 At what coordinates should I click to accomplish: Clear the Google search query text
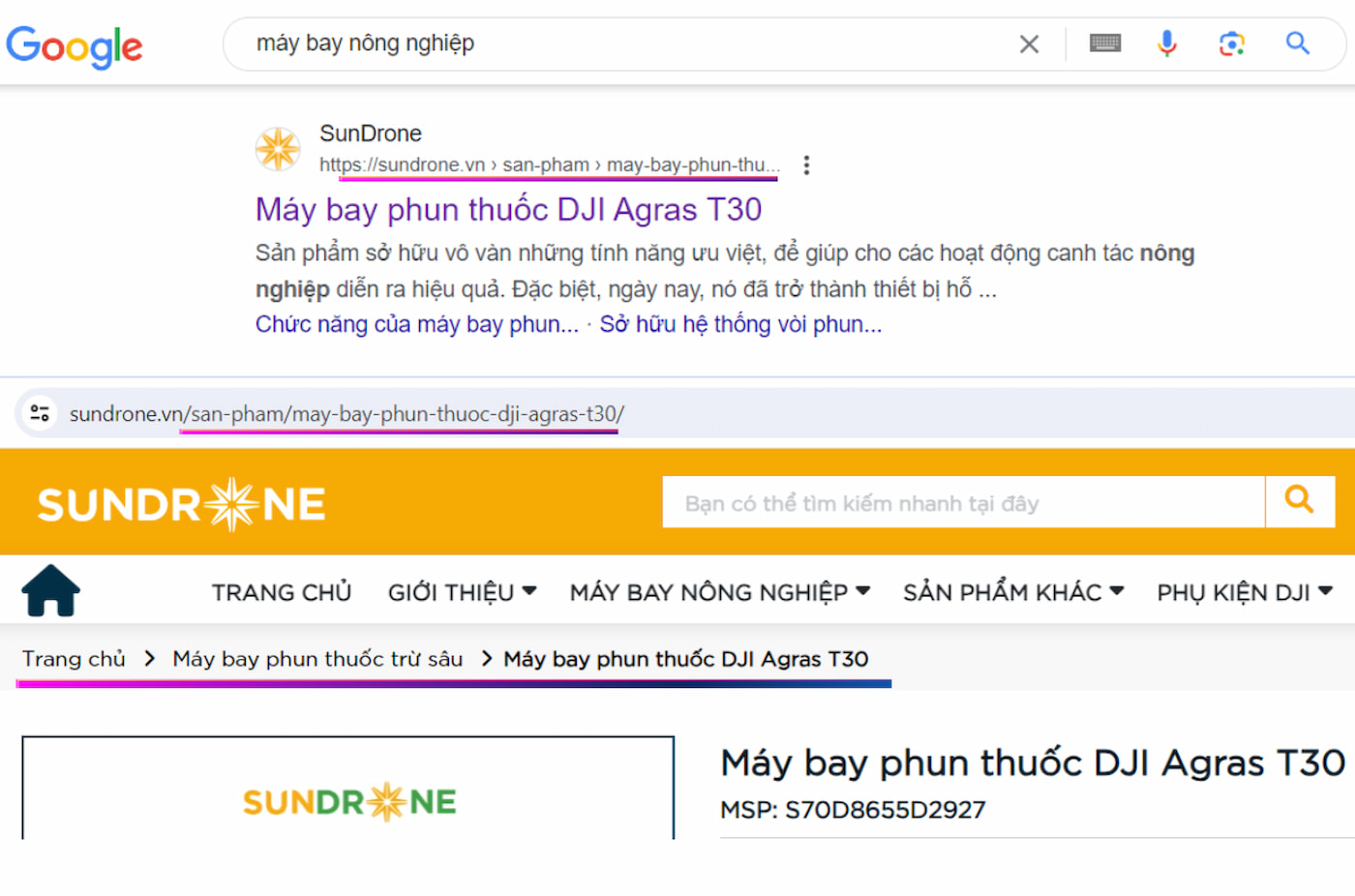[1029, 44]
